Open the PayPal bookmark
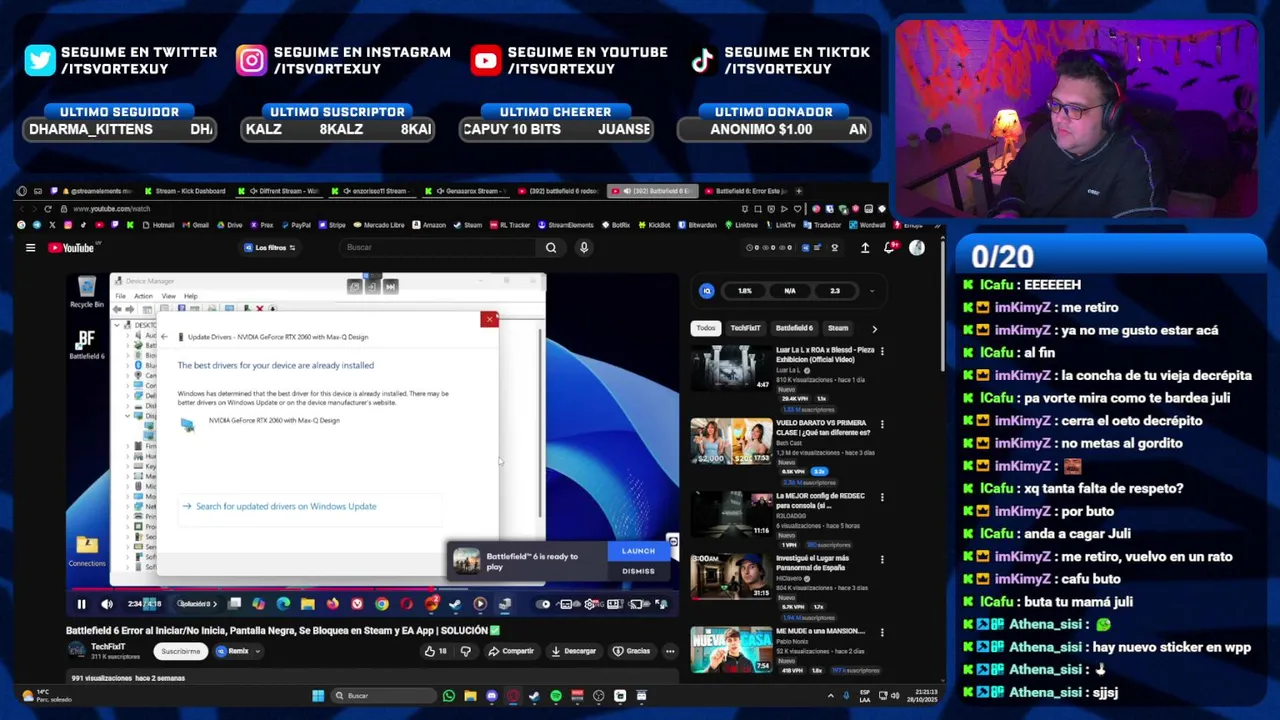 pyautogui.click(x=295, y=225)
